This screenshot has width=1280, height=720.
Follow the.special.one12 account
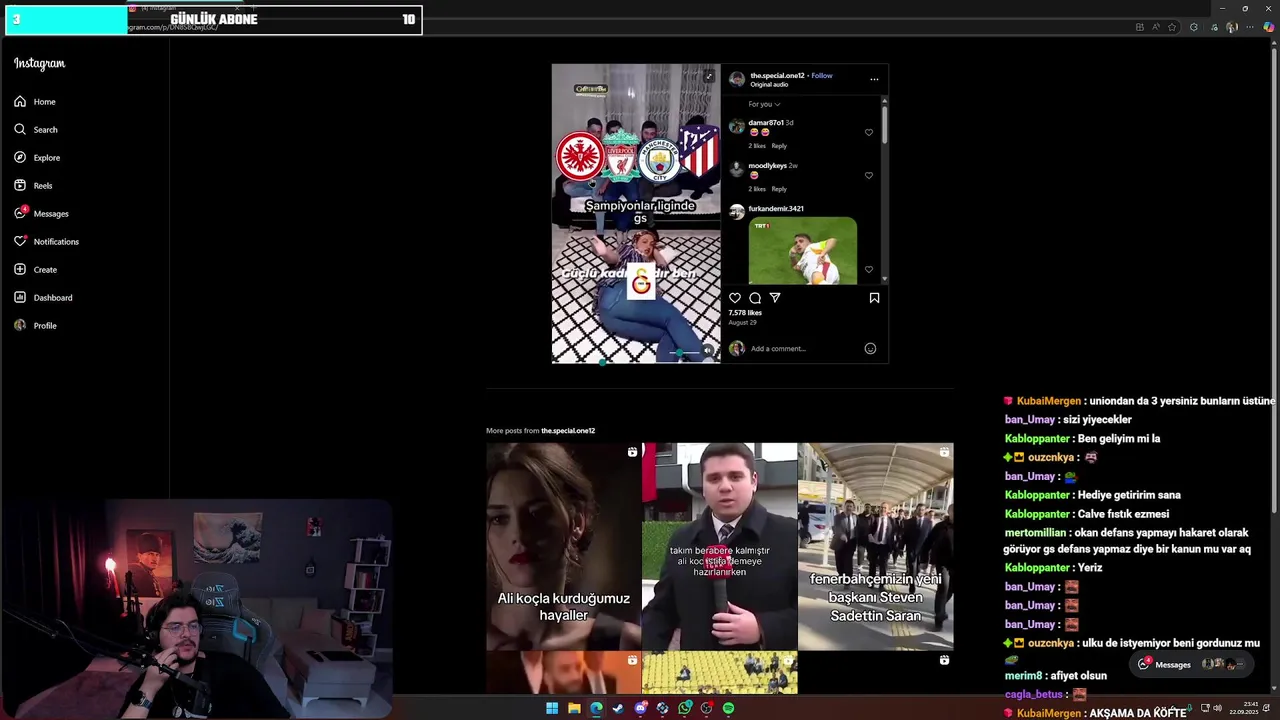[x=822, y=76]
